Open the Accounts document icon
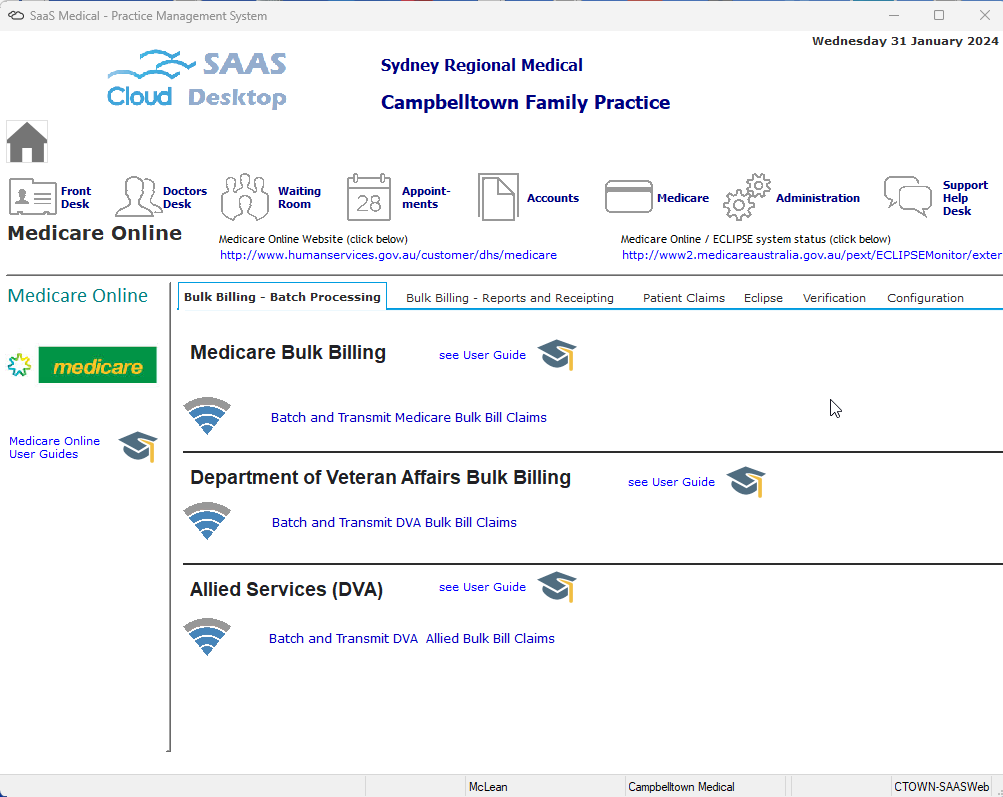The image size is (1003, 797). pyautogui.click(x=498, y=197)
